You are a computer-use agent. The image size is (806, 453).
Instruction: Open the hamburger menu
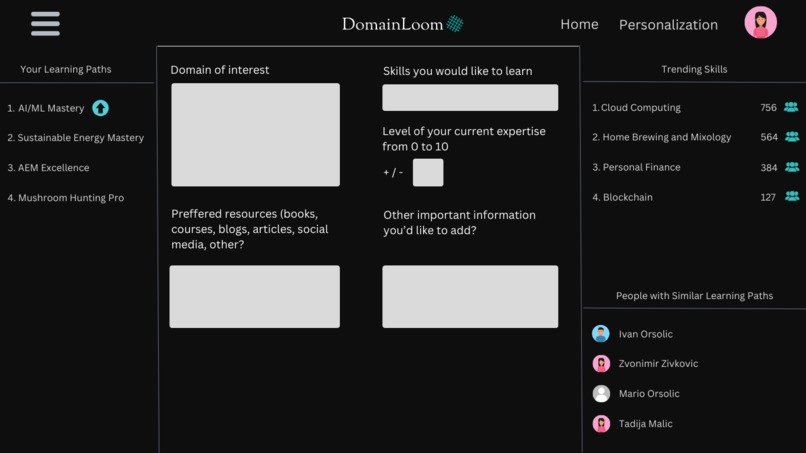click(45, 24)
